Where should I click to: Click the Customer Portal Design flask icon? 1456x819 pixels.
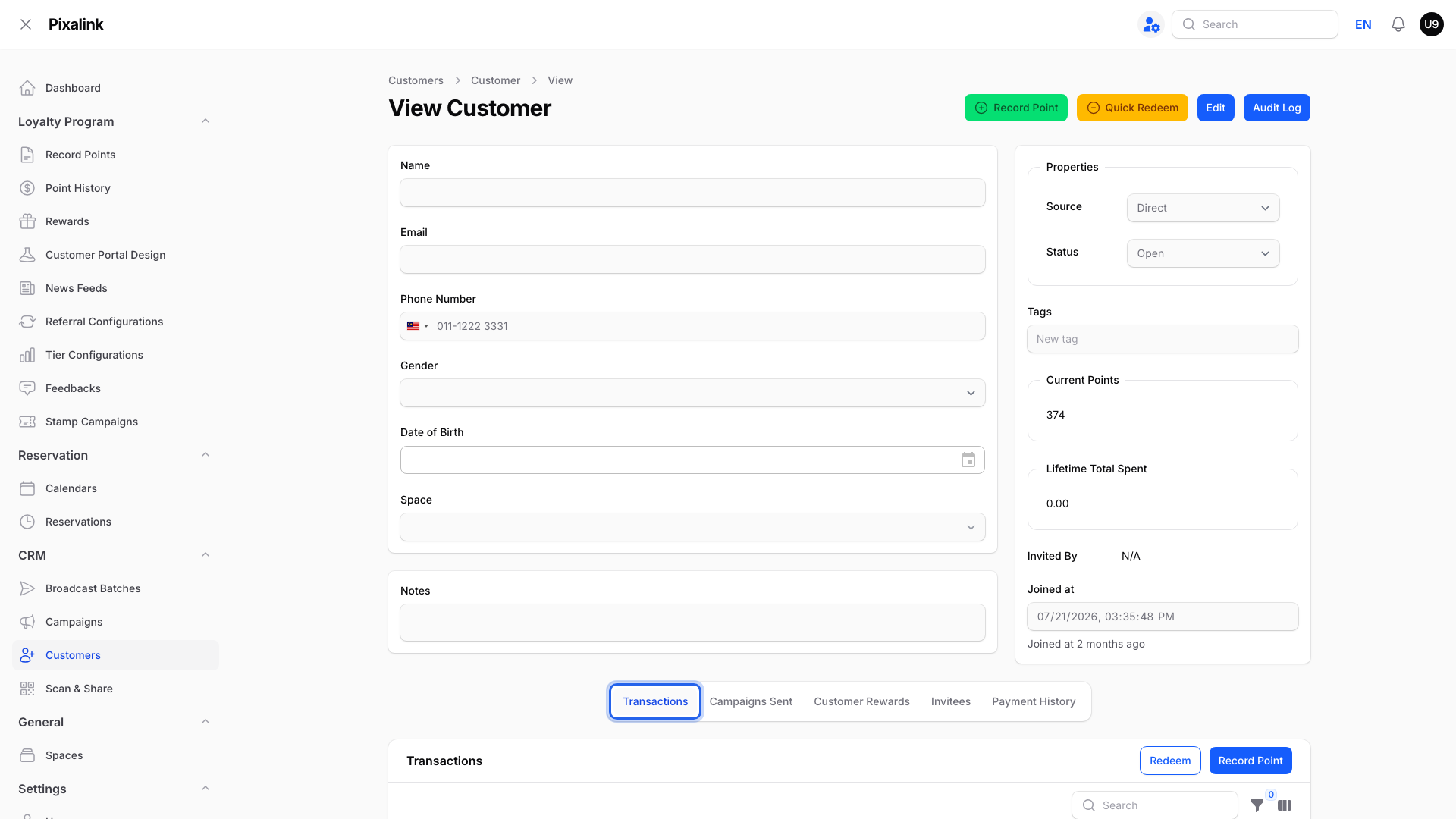pos(27,255)
